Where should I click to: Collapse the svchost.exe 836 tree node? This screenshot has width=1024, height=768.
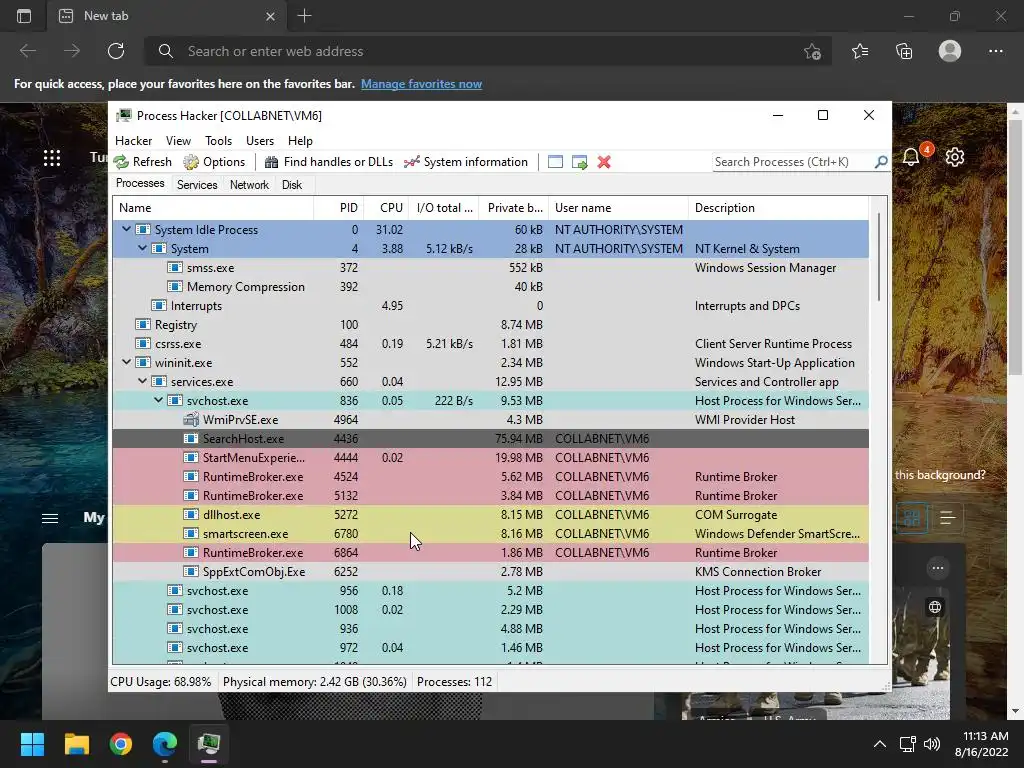pyautogui.click(x=158, y=400)
